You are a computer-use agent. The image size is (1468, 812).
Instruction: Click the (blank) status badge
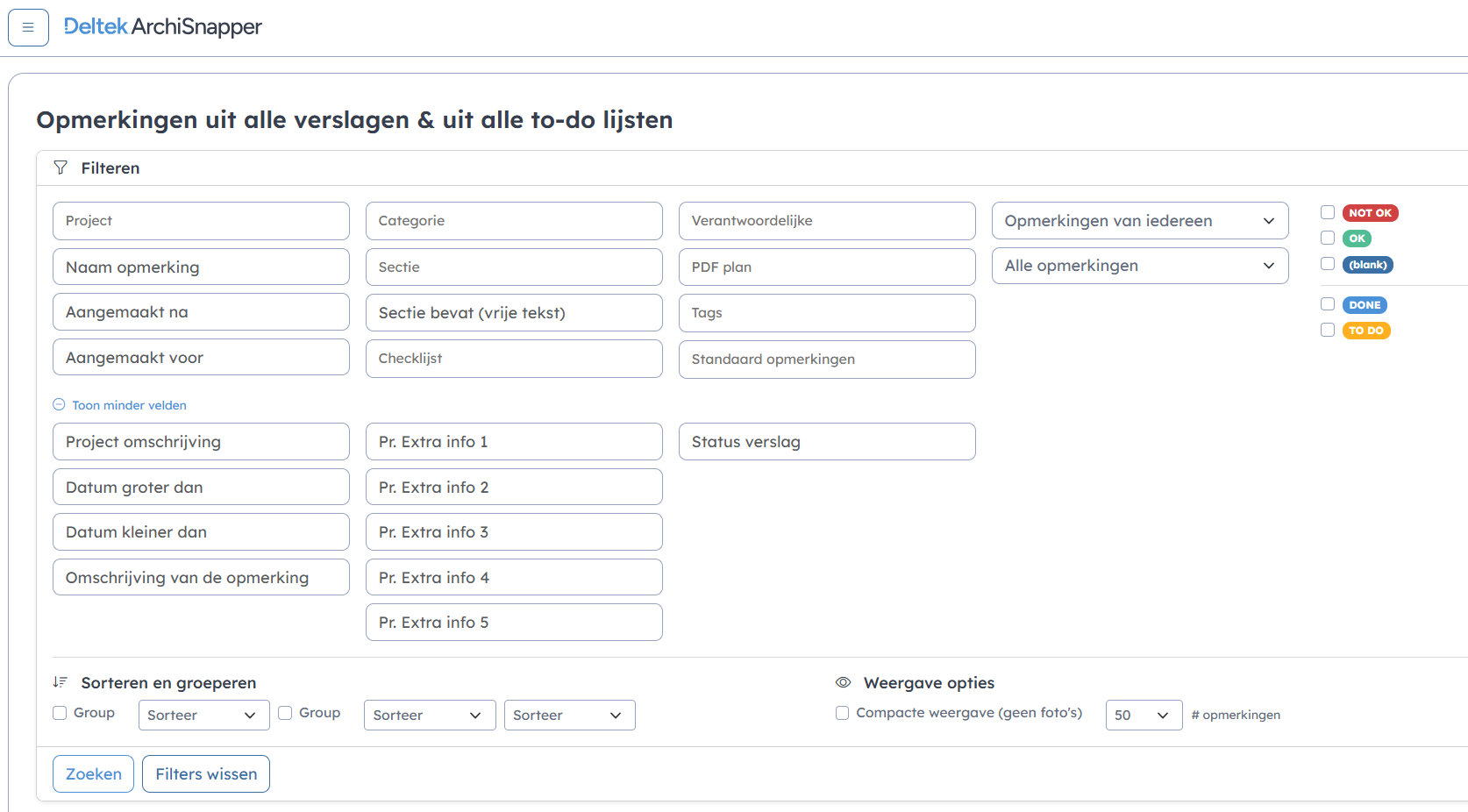[1367, 265]
